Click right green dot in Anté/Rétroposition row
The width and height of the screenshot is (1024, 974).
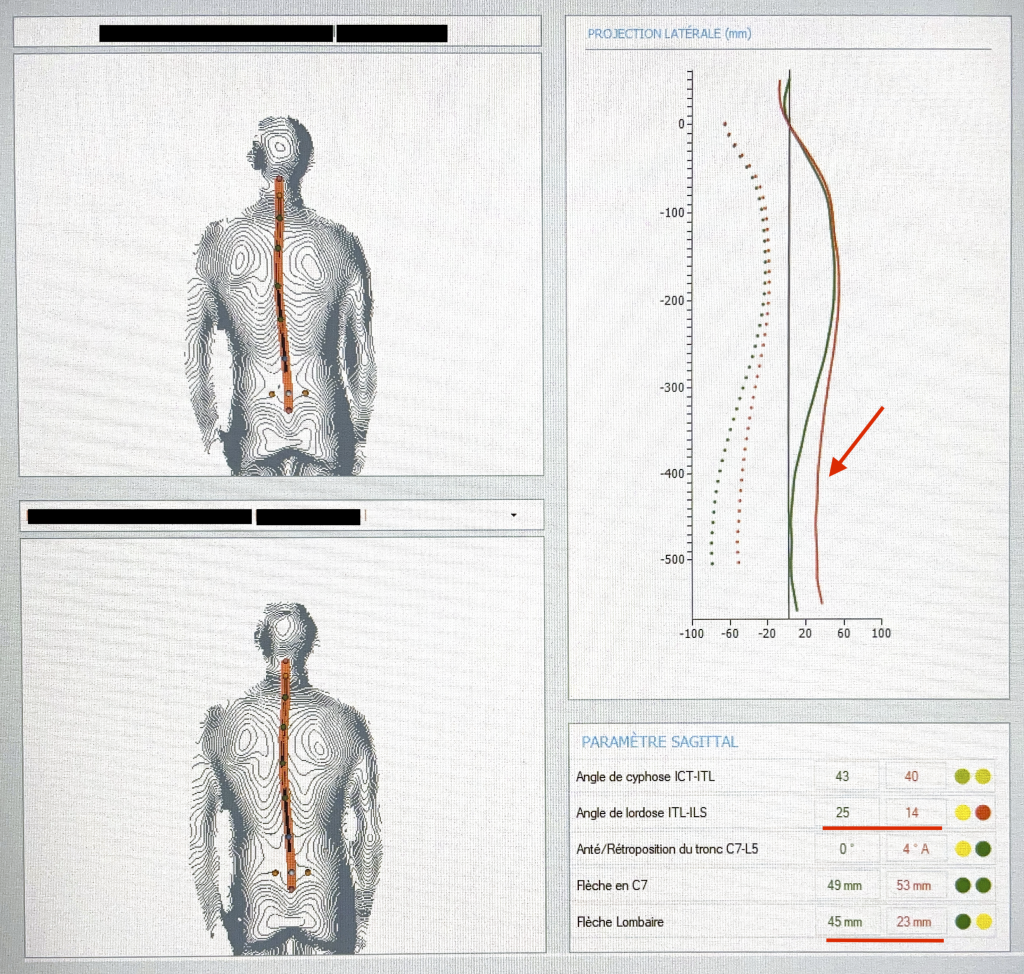pyautogui.click(x=983, y=850)
